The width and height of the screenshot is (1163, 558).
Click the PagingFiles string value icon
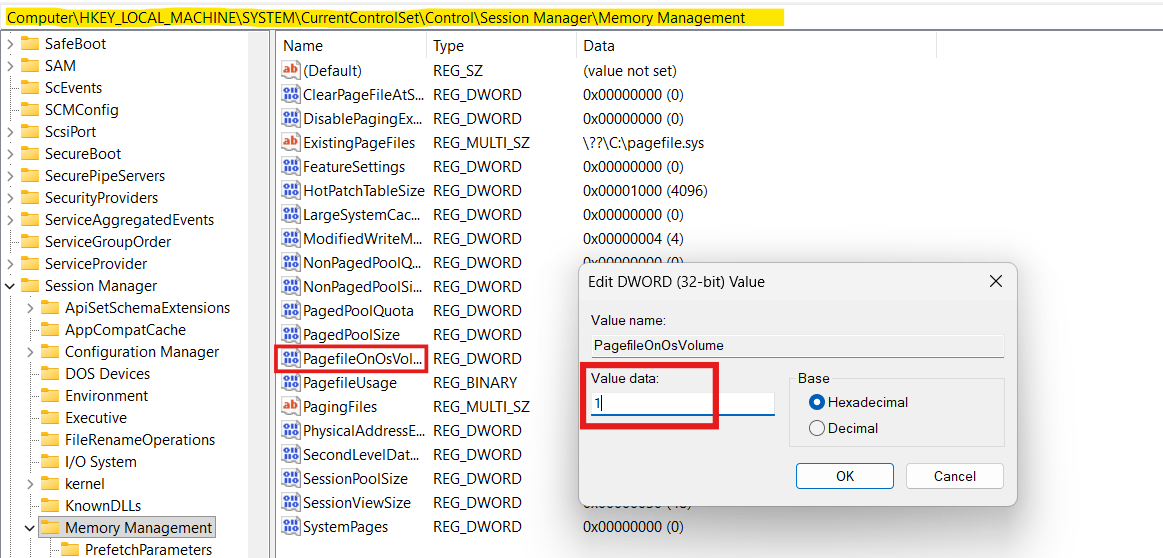click(x=290, y=407)
